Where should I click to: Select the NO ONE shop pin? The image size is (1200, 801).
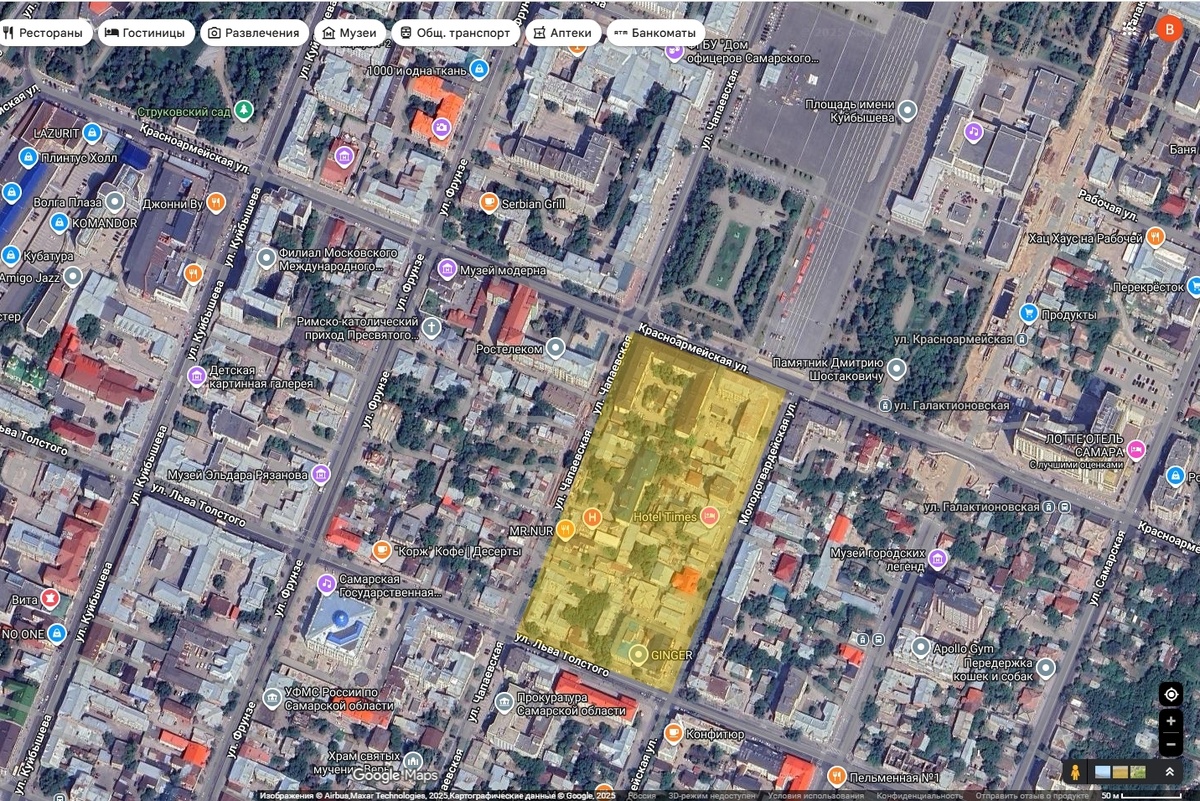tap(56, 633)
